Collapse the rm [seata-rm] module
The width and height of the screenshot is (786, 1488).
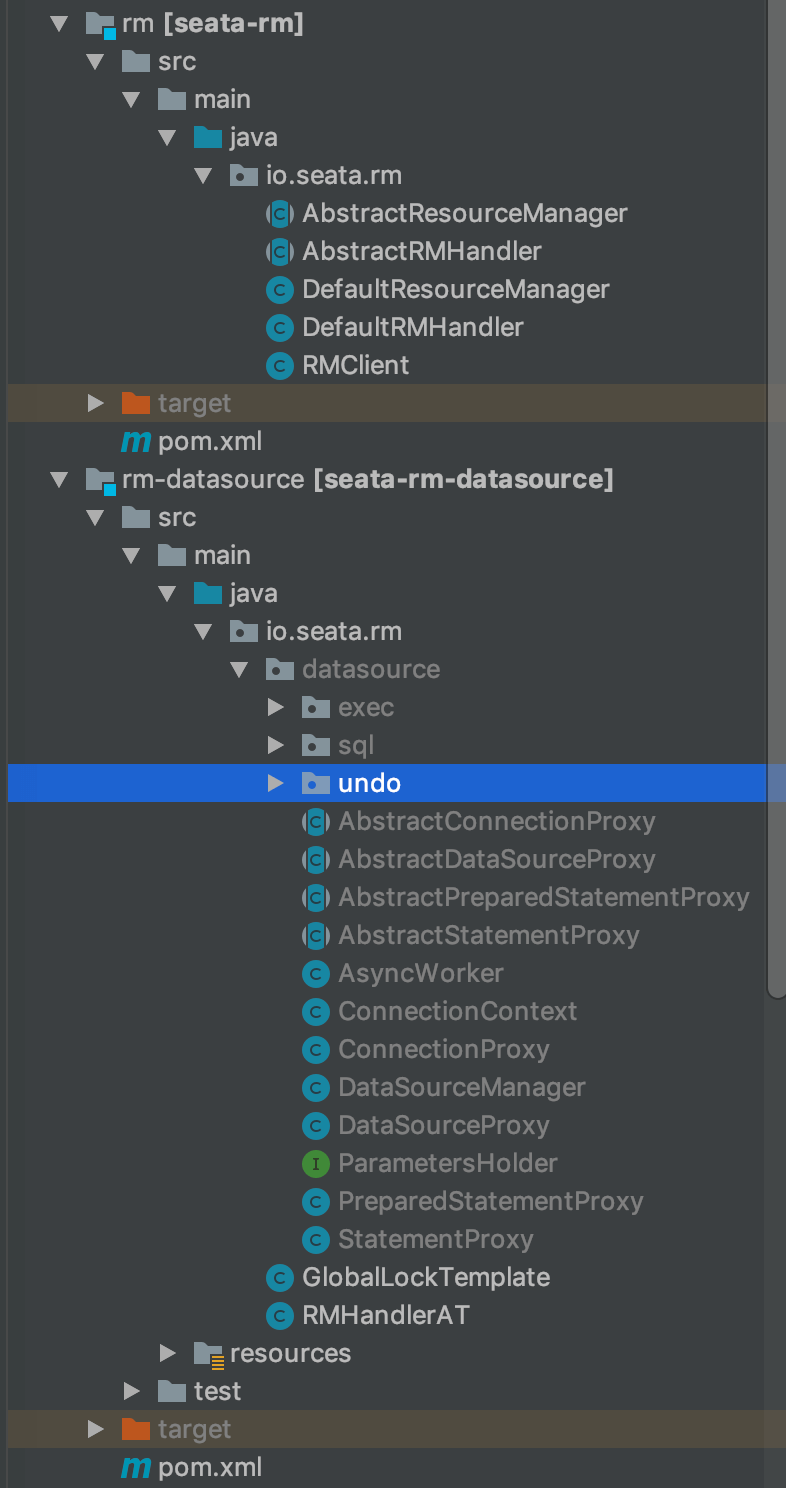tap(60, 24)
